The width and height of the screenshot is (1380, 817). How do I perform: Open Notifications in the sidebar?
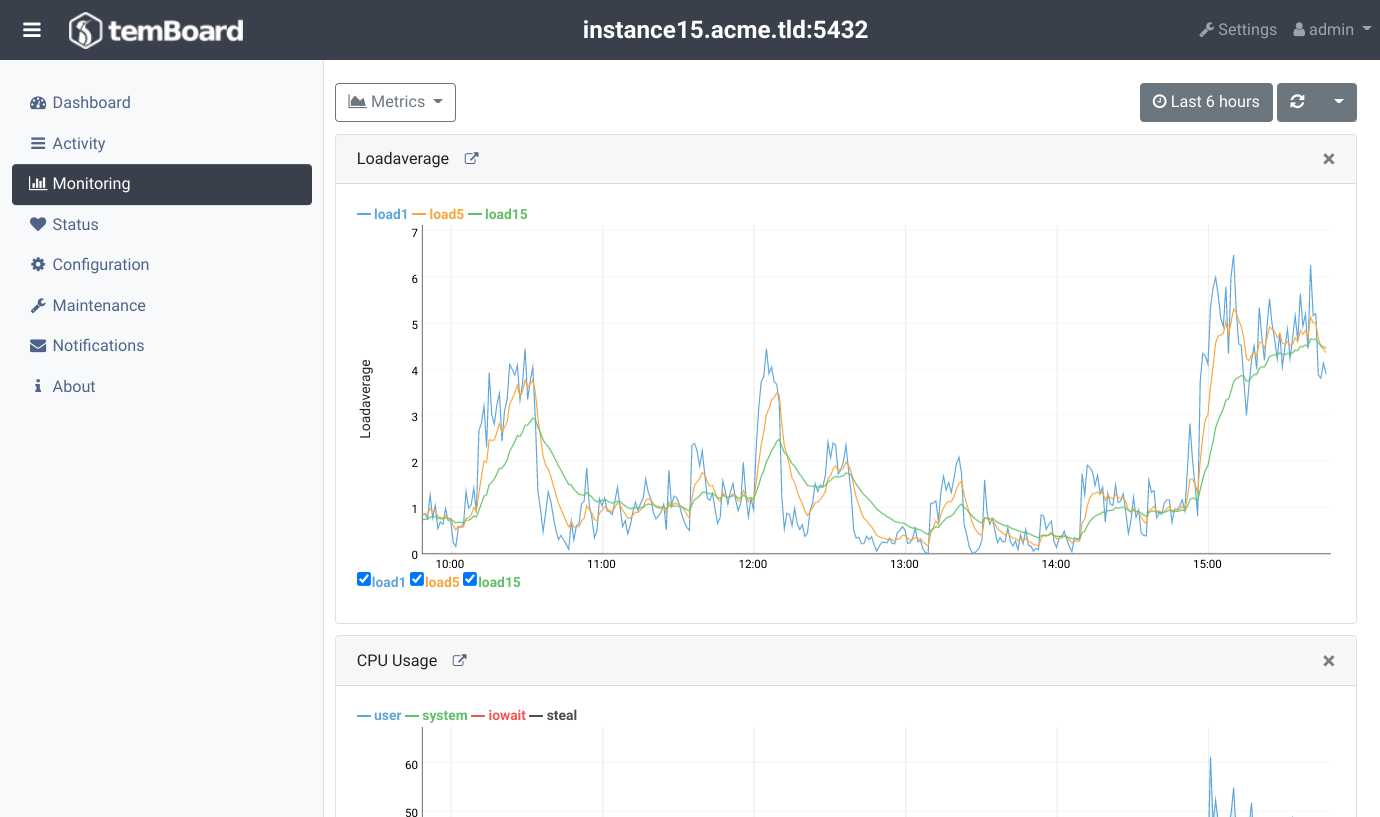tap(162, 345)
